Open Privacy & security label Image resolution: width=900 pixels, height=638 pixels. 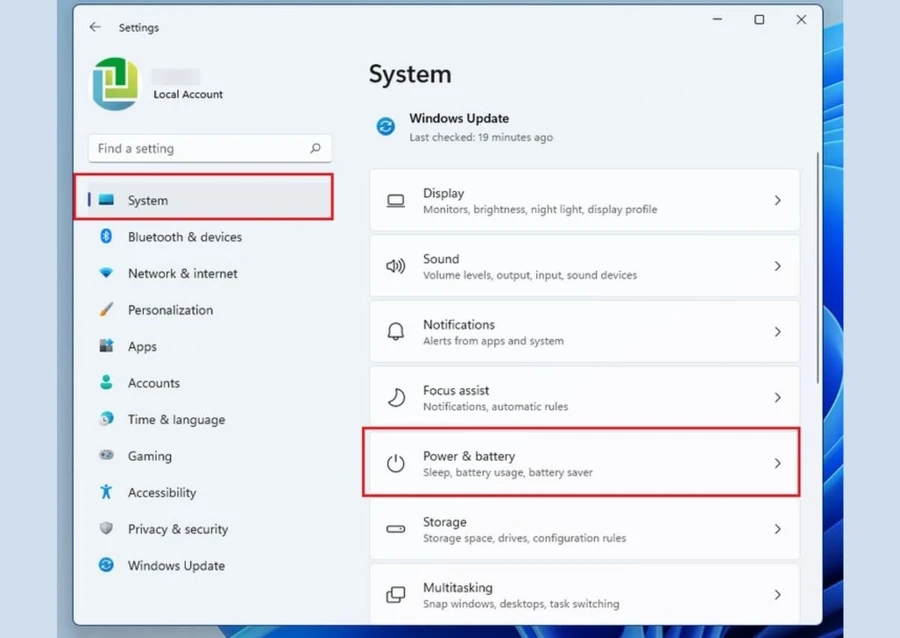[178, 529]
